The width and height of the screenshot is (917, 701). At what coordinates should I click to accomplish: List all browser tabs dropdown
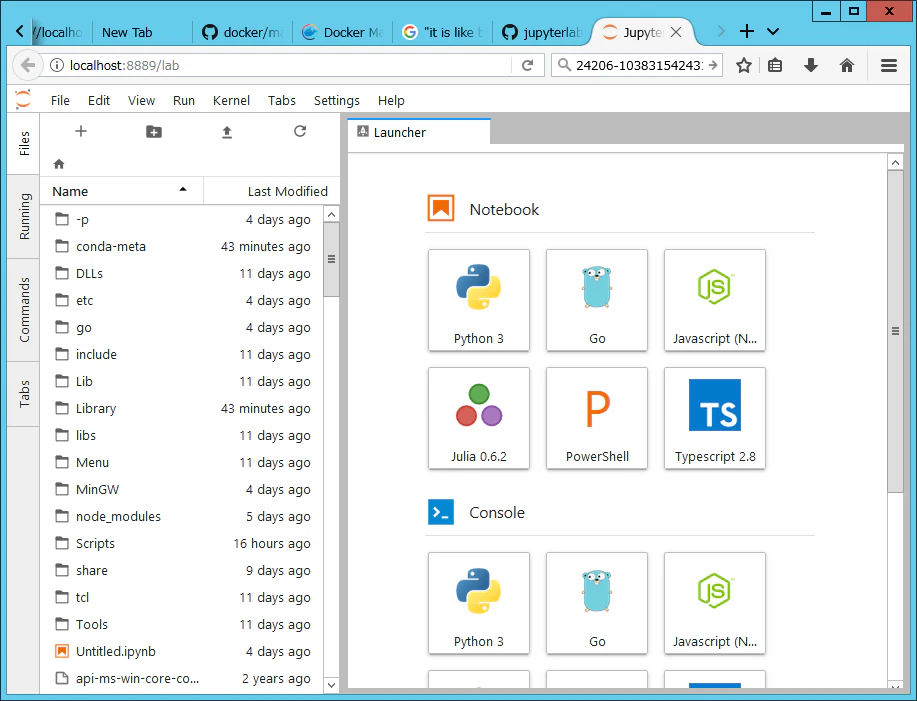773,32
